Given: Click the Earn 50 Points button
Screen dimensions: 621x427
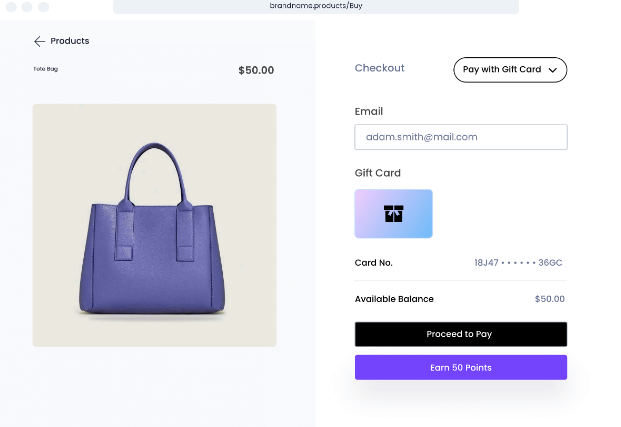Looking at the screenshot, I should (460, 368).
